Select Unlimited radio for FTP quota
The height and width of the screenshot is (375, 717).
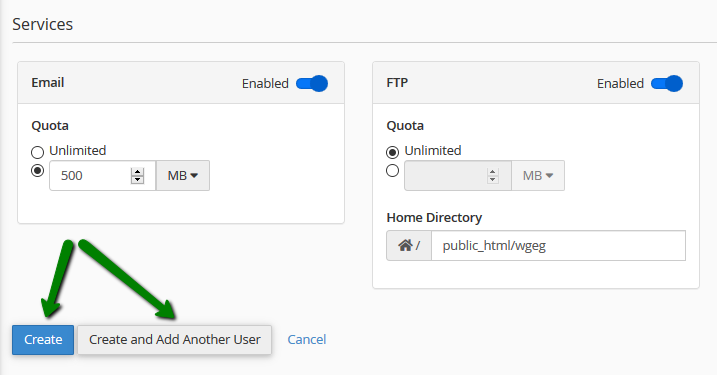392,152
